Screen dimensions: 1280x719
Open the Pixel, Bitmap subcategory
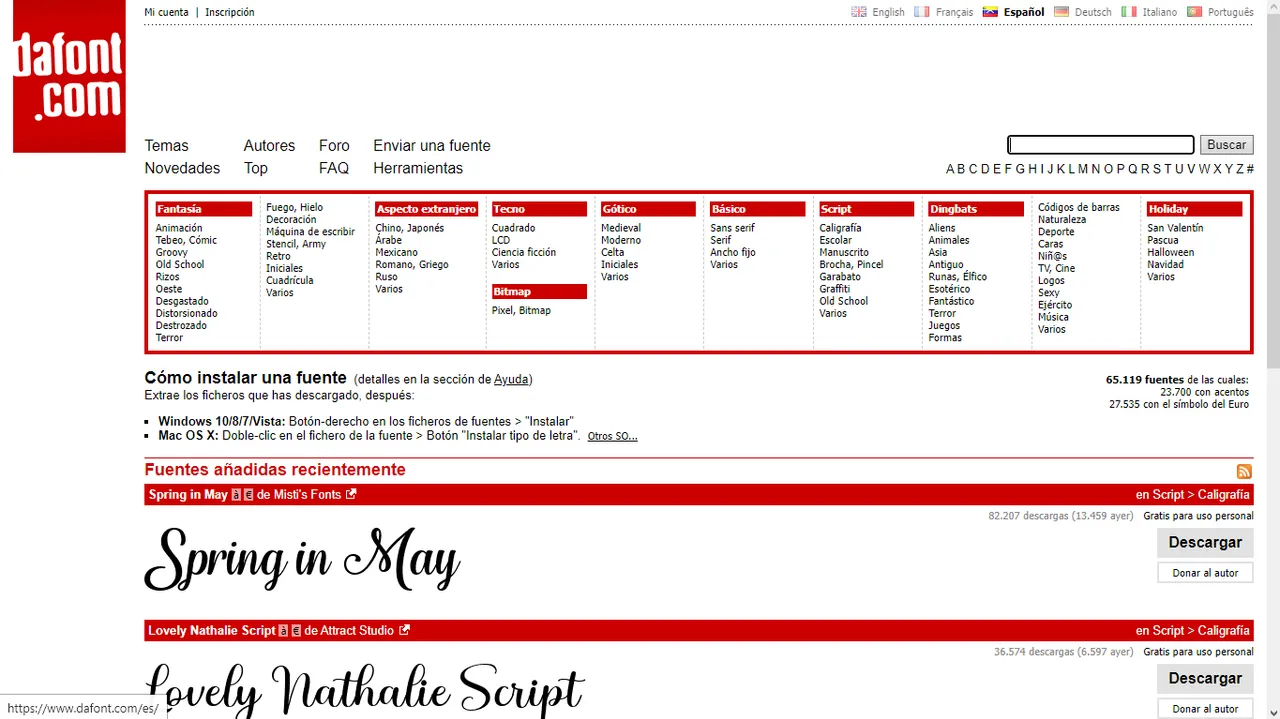(x=521, y=310)
